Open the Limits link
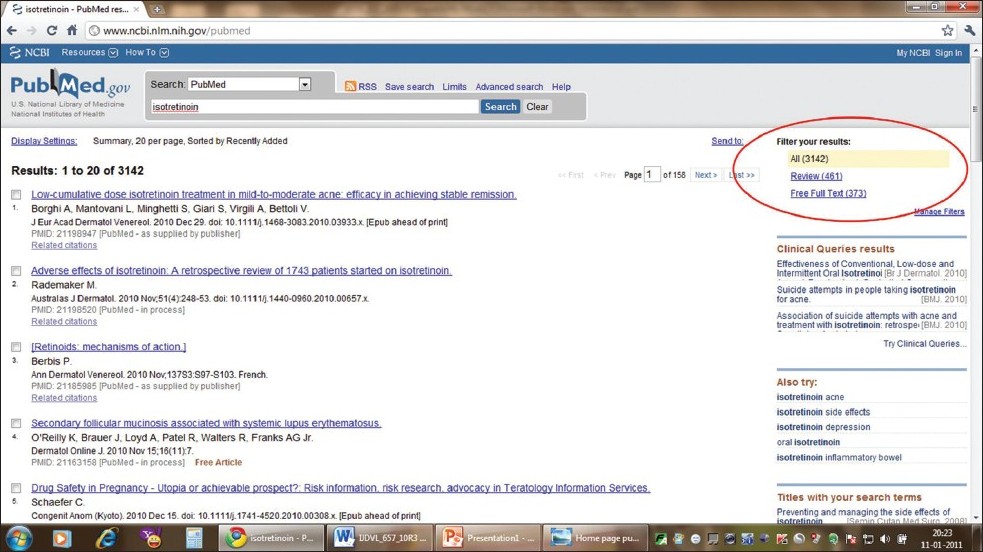 pos(455,87)
